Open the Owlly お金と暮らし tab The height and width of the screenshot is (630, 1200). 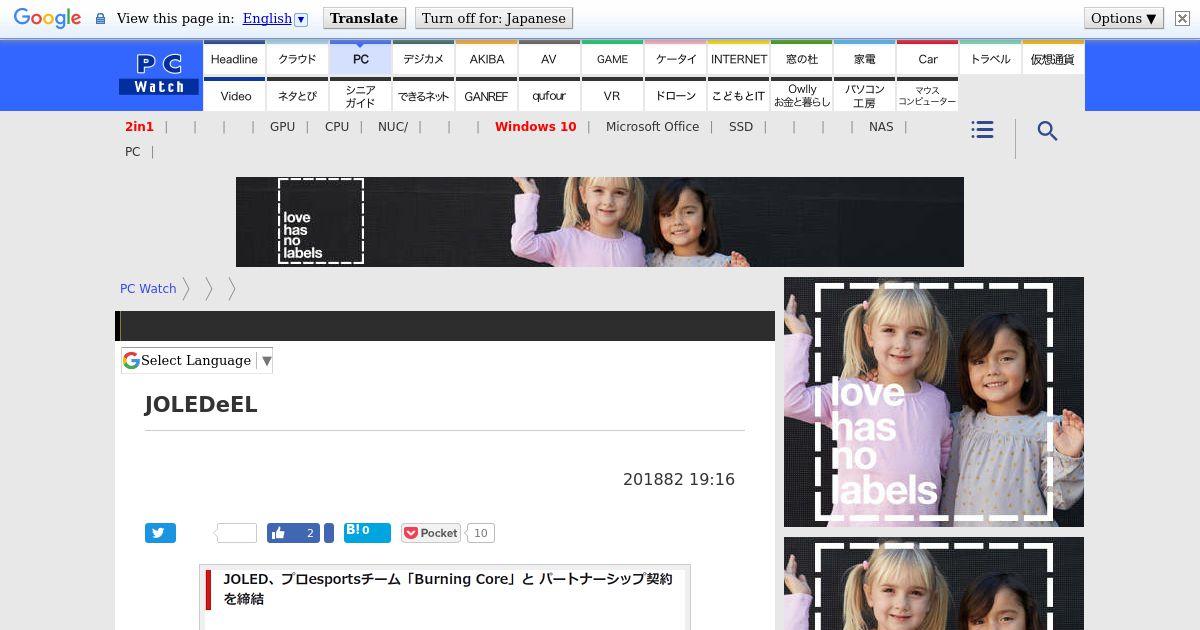coord(801,95)
